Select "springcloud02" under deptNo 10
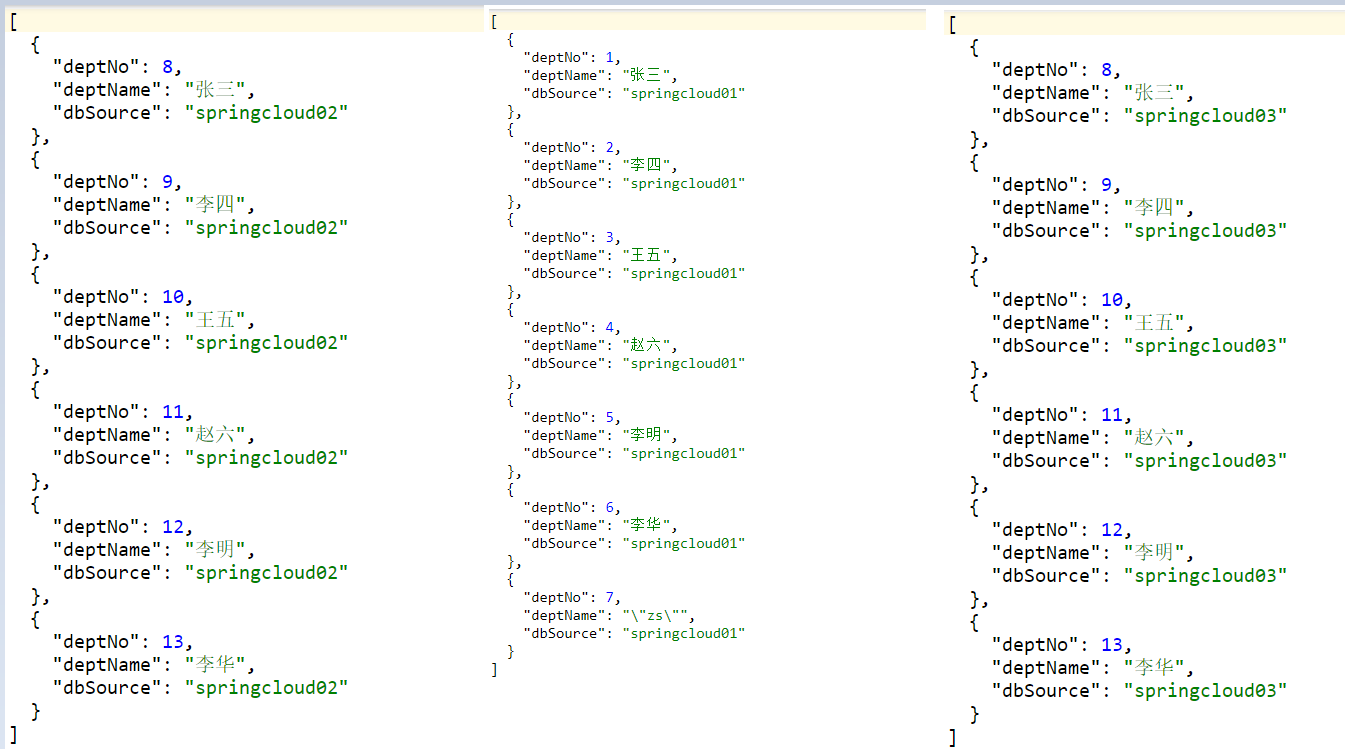 click(x=266, y=343)
